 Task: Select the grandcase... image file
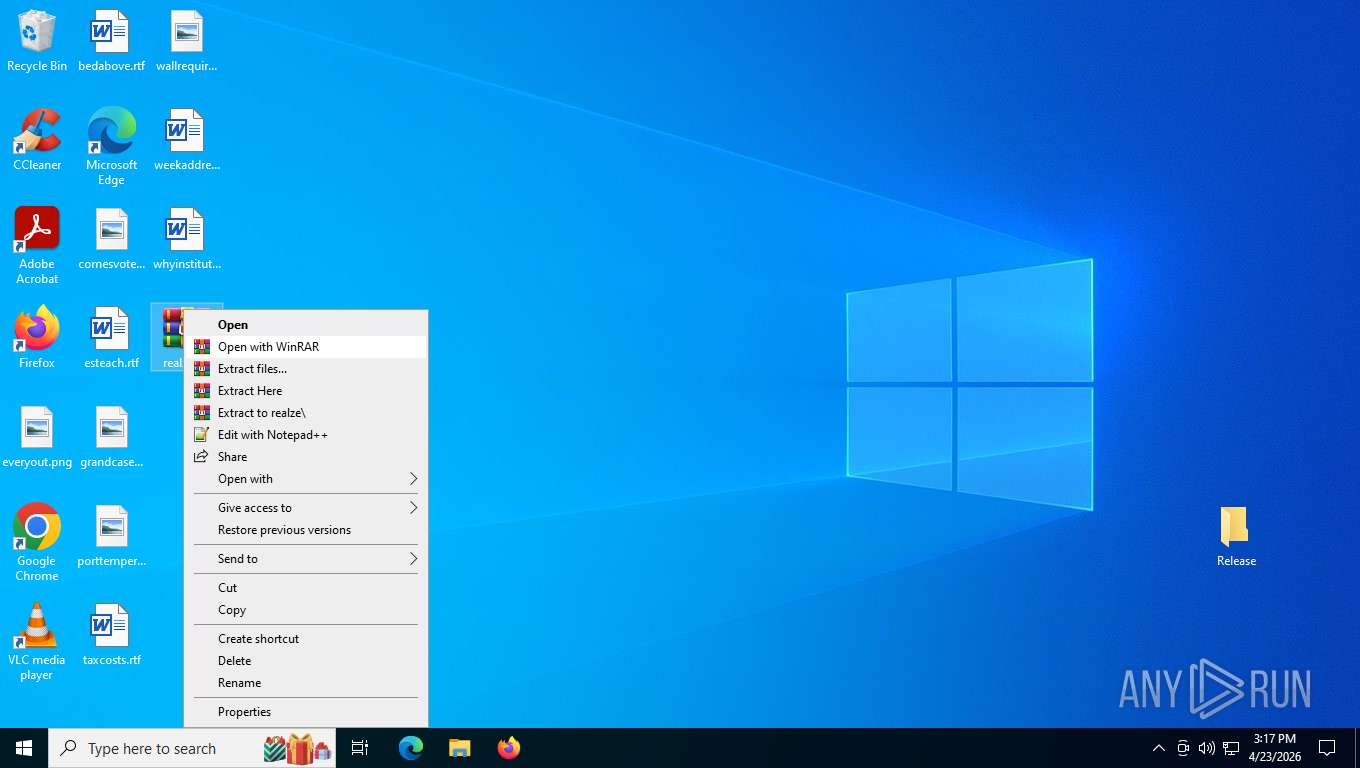pos(111,437)
